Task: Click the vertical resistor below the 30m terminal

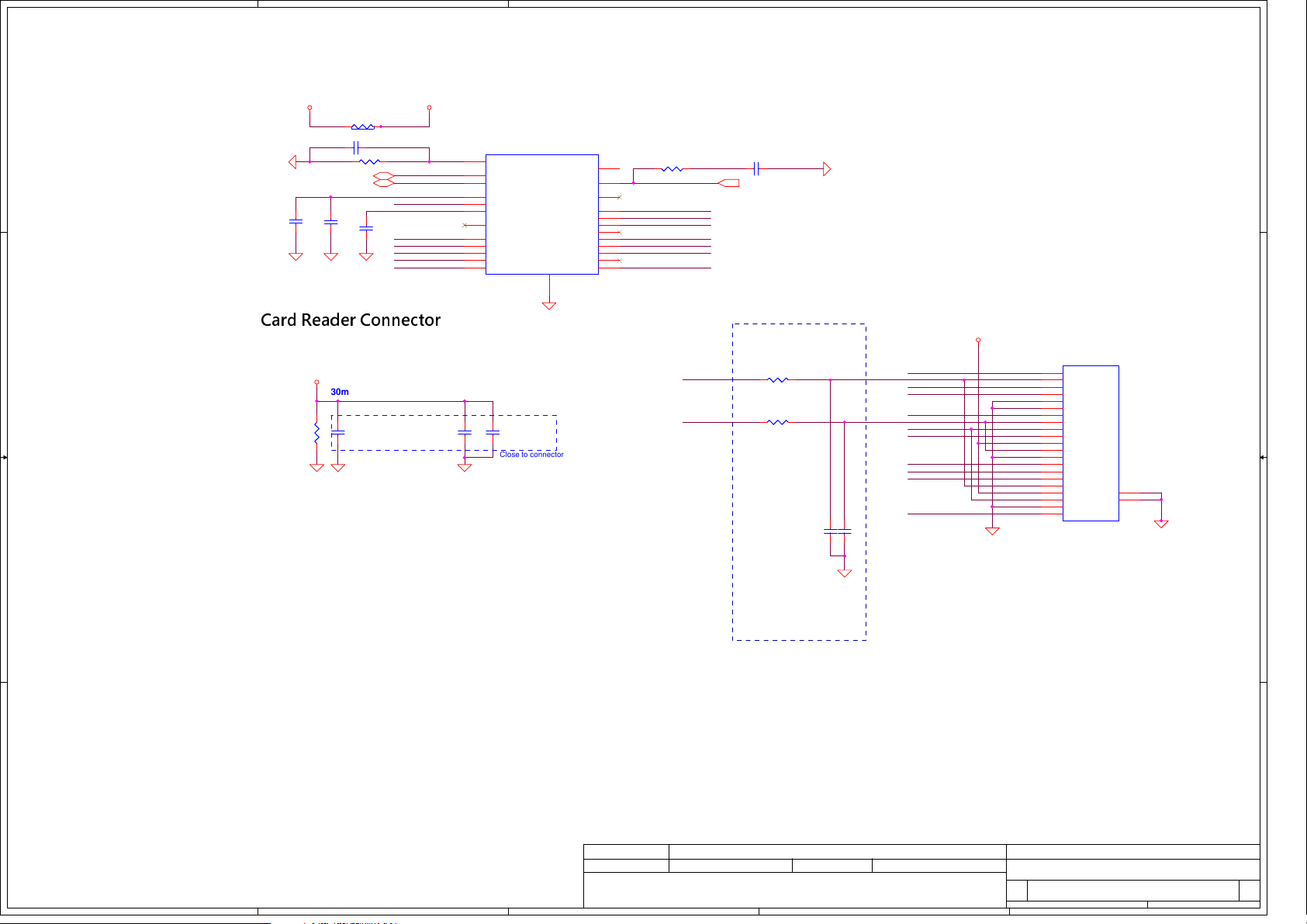Action: (x=316, y=433)
